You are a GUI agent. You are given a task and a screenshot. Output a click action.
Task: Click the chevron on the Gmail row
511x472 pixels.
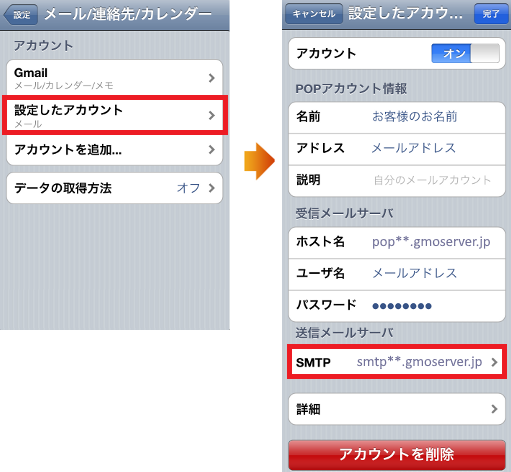pyautogui.click(x=211, y=78)
